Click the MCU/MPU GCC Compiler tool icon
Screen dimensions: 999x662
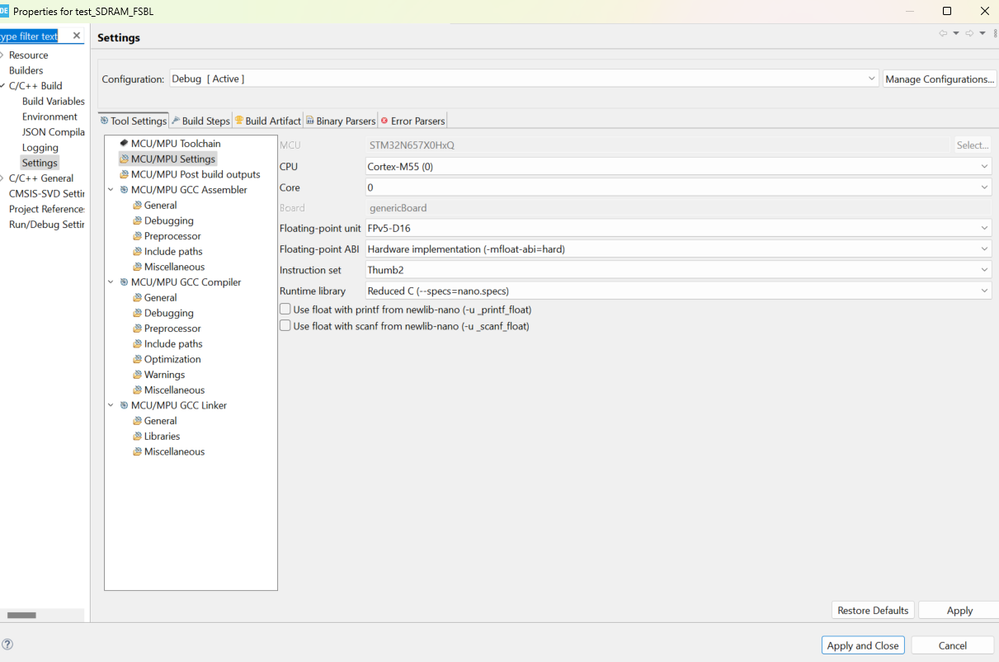124,282
